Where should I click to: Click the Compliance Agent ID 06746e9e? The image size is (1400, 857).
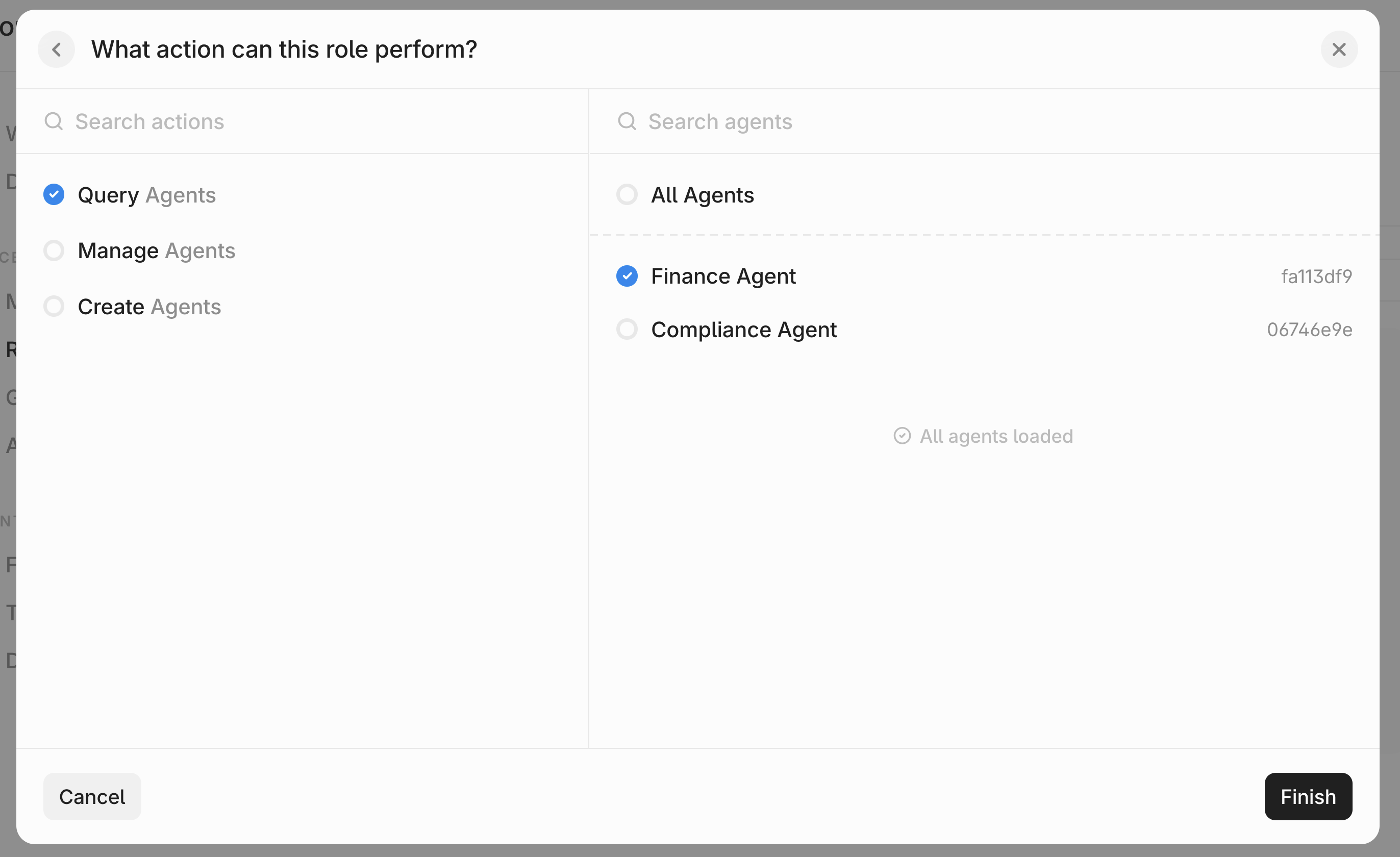click(x=1309, y=330)
